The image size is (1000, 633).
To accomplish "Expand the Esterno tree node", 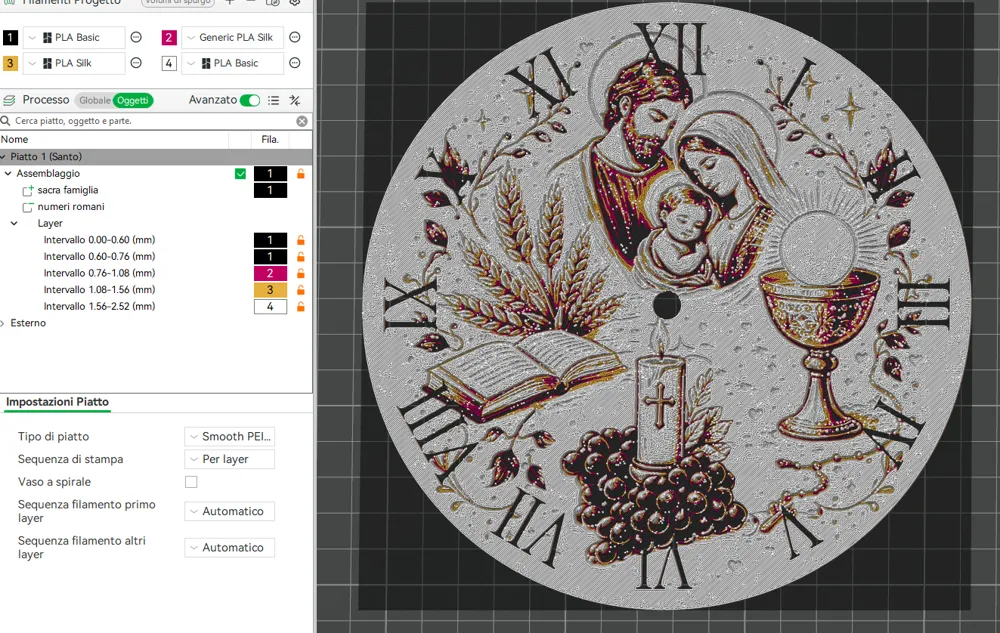I will click(x=3, y=323).
